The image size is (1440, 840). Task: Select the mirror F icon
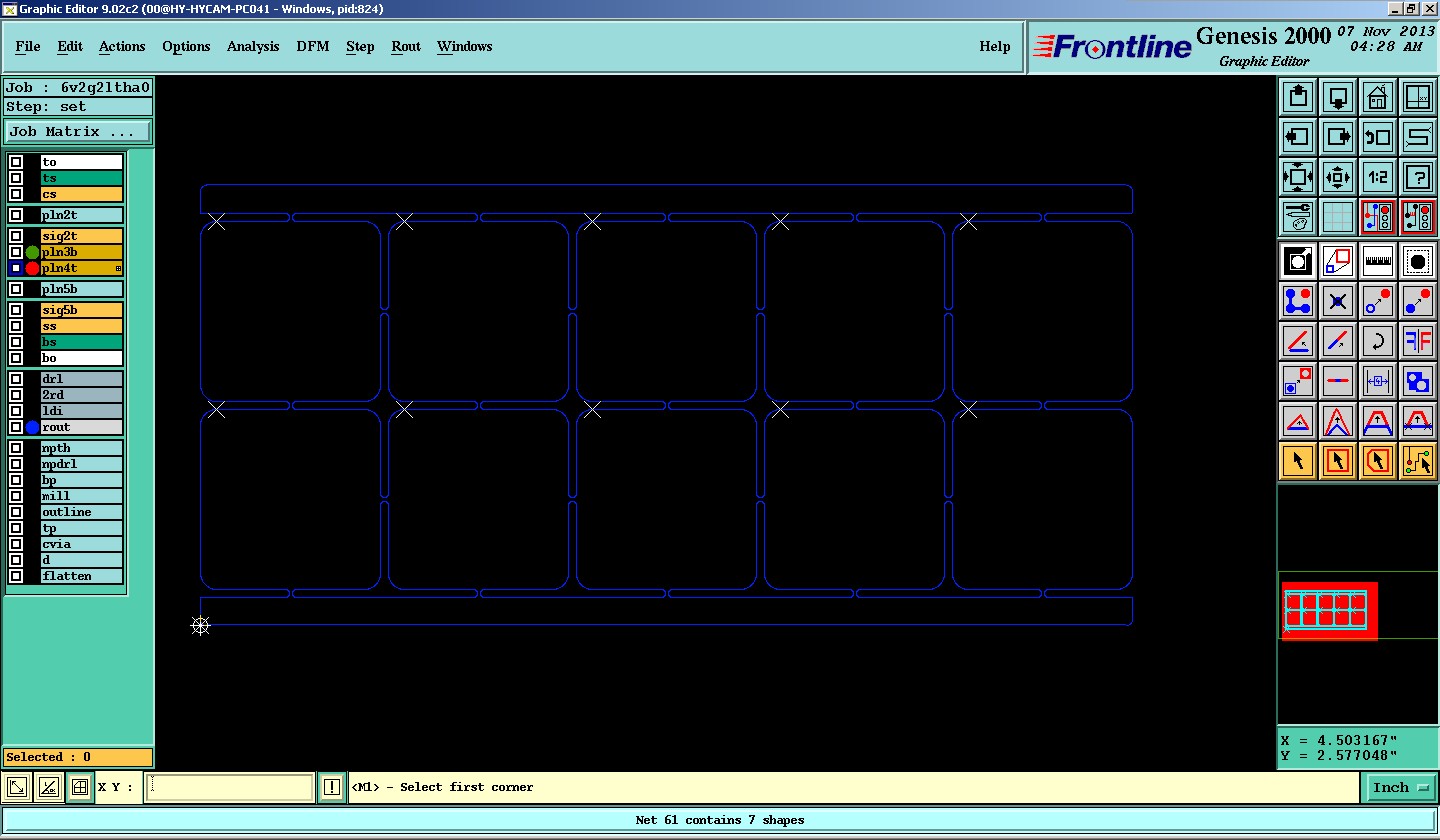1418,341
